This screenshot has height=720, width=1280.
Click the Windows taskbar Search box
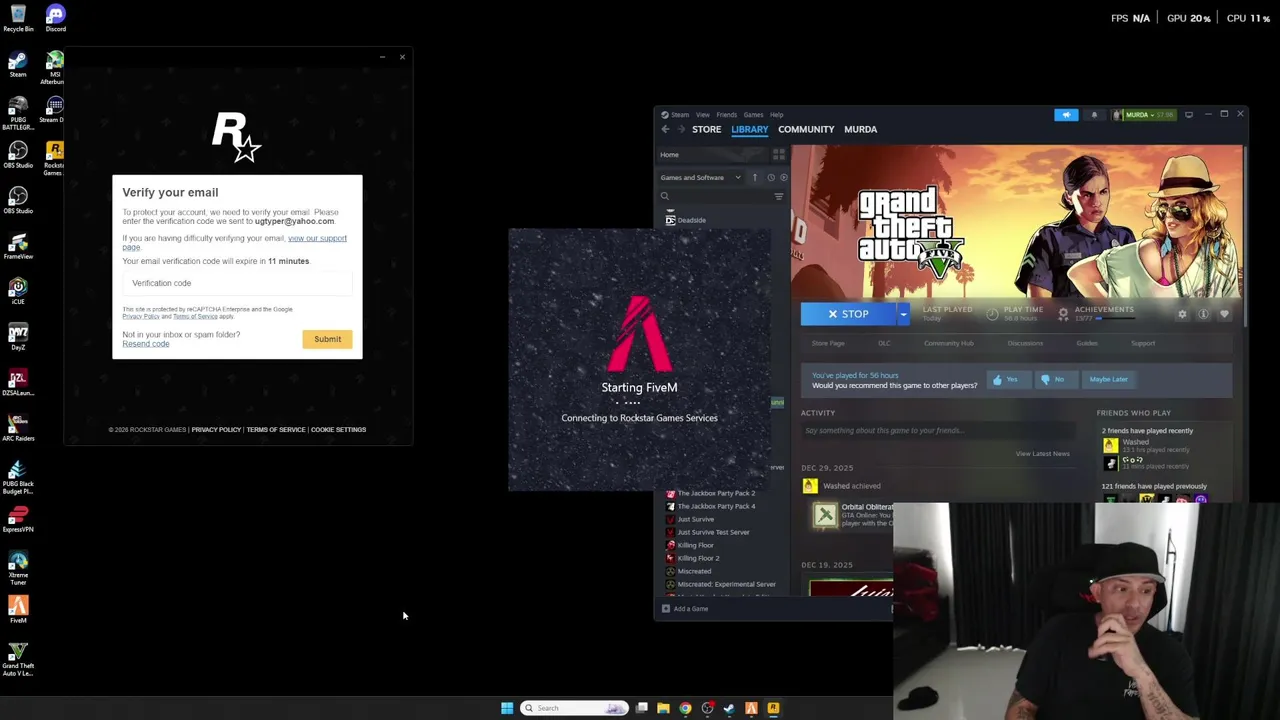pos(574,708)
